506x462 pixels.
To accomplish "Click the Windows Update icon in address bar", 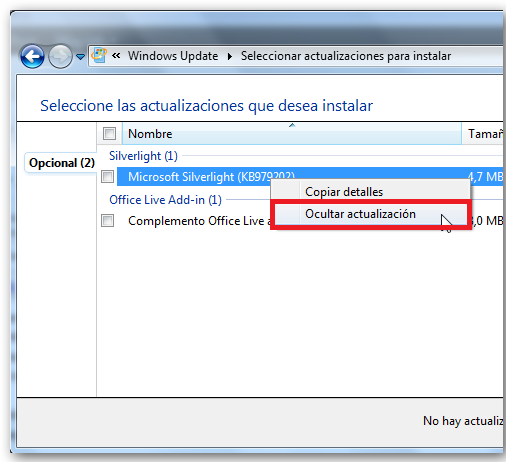I will click(99, 55).
